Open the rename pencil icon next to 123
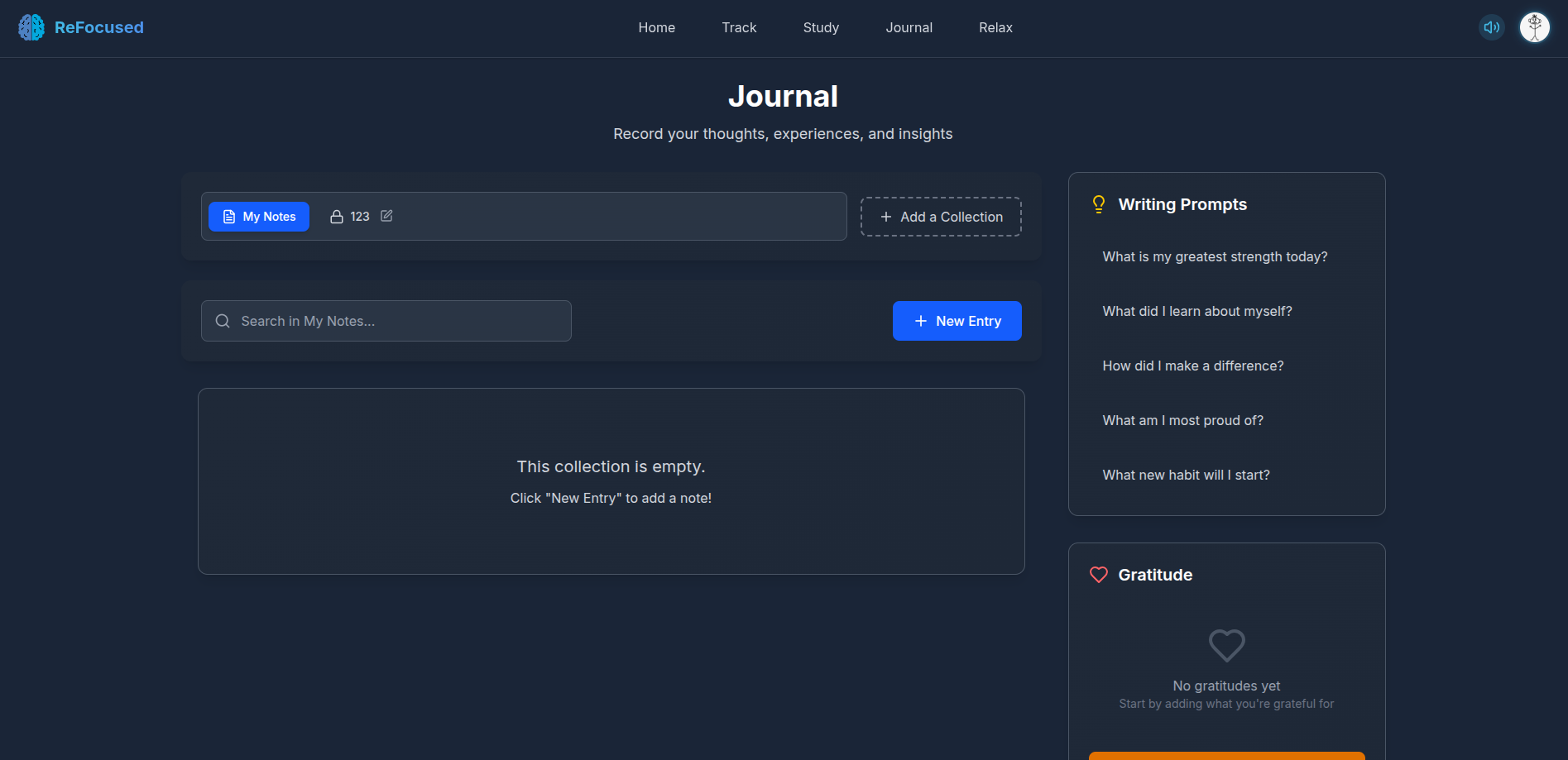 386,216
